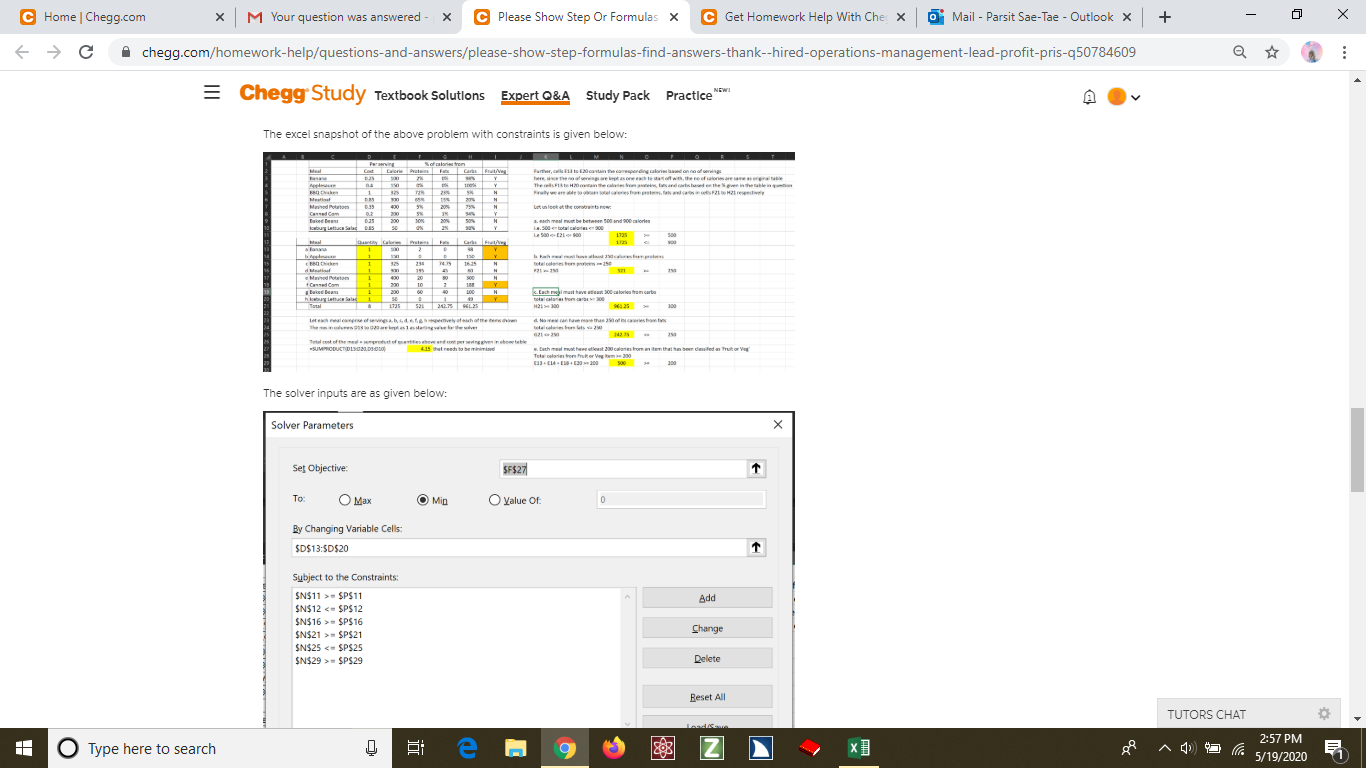Click the taskbar microphone icon

(371, 748)
